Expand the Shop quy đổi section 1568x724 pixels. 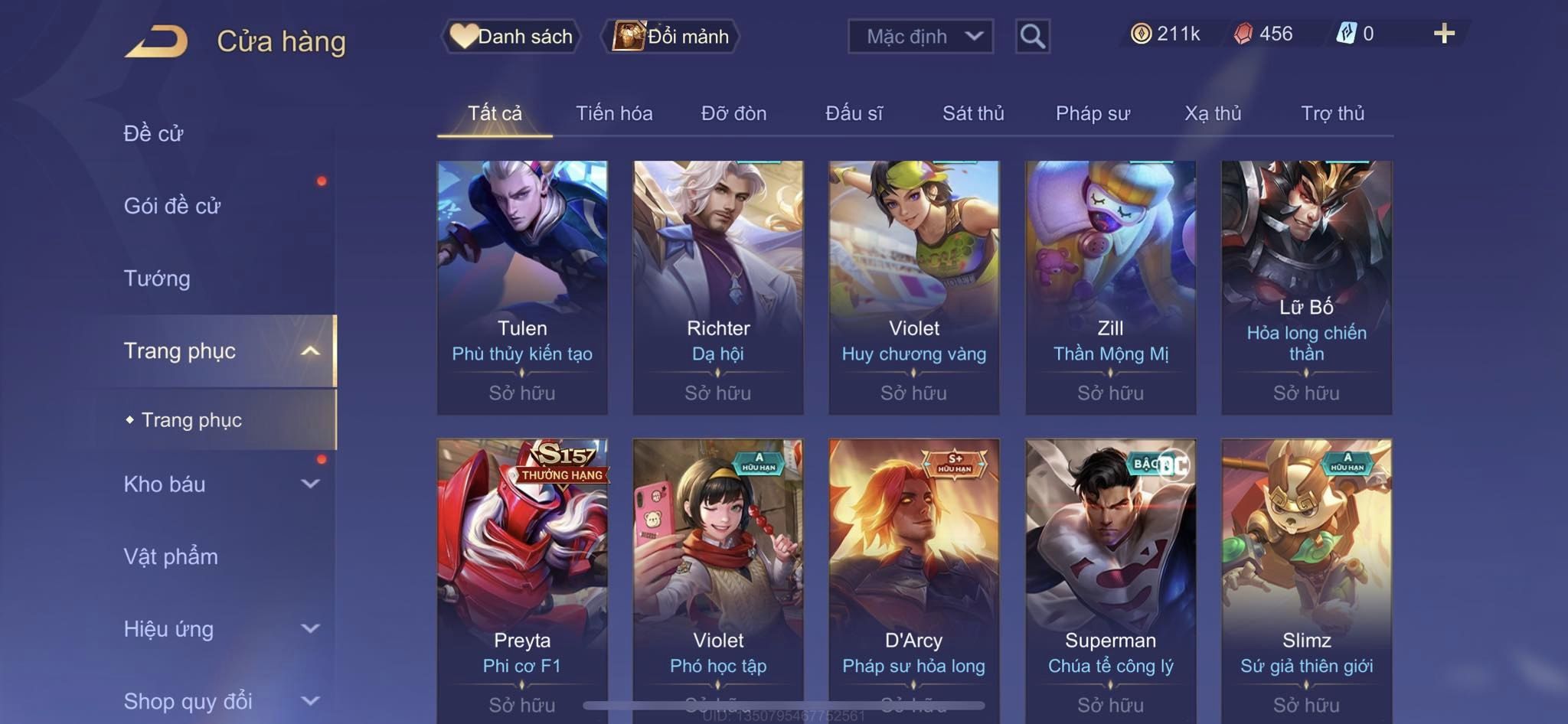pos(310,701)
